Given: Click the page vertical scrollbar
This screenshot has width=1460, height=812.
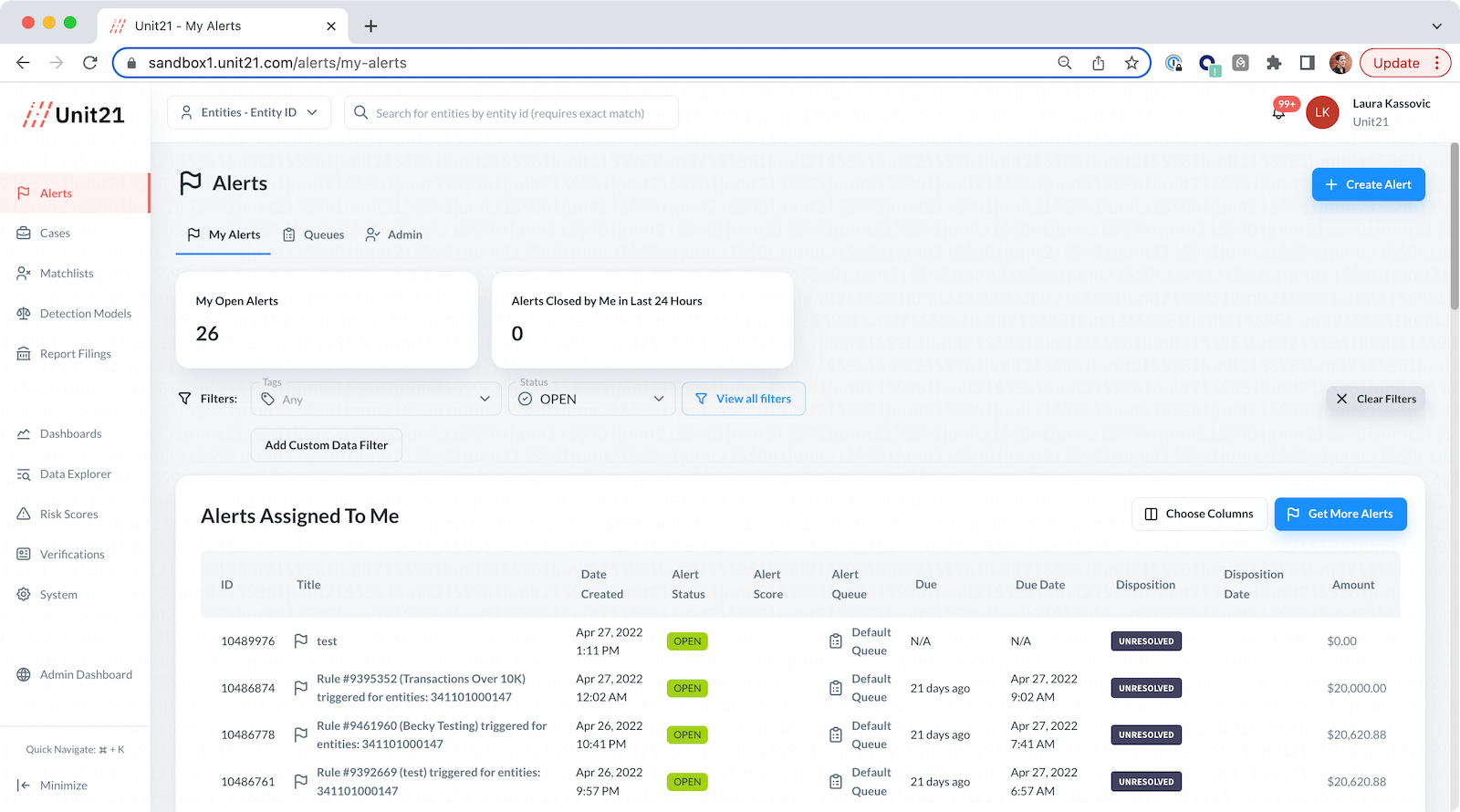Looking at the screenshot, I should pos(1455,225).
